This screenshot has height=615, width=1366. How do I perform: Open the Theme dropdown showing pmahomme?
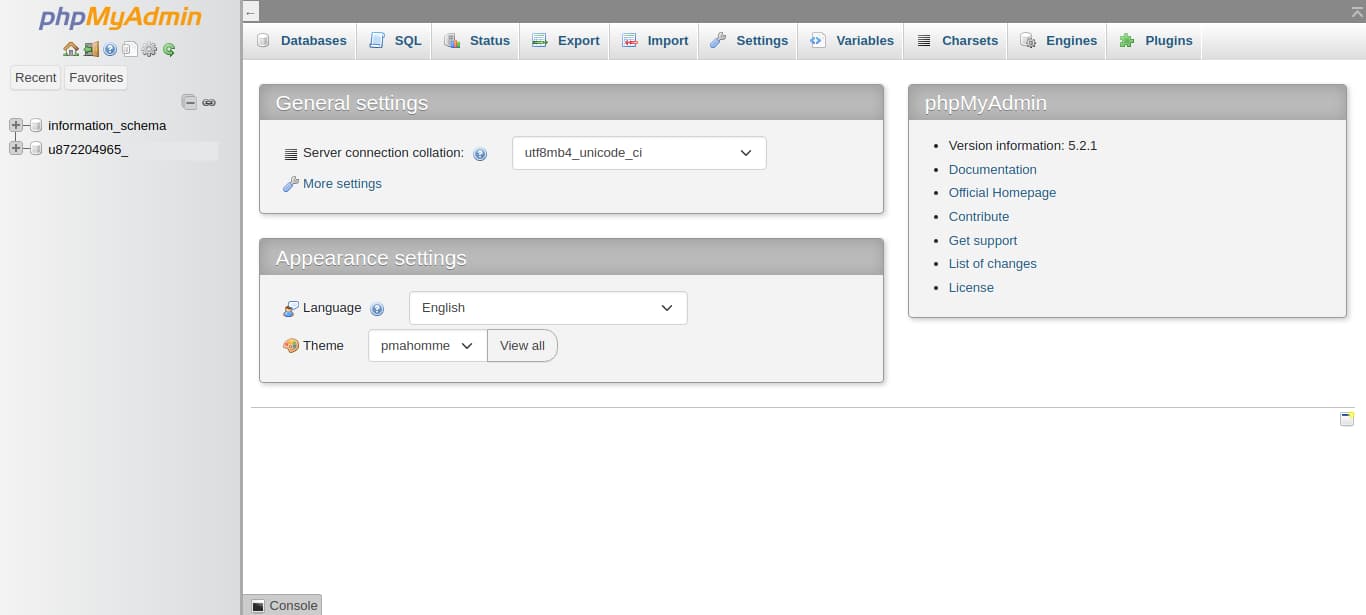coord(427,345)
